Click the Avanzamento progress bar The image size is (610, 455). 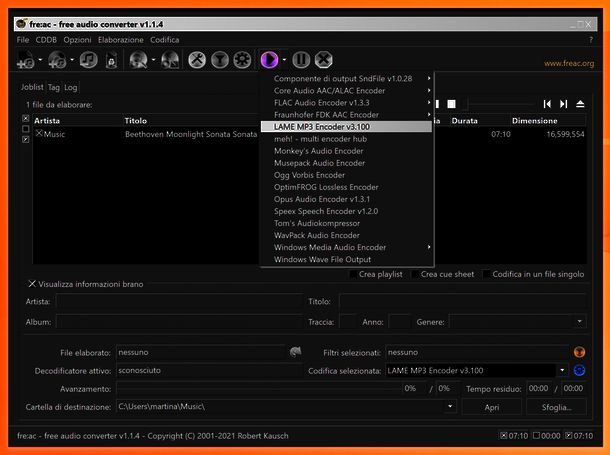pos(259,388)
